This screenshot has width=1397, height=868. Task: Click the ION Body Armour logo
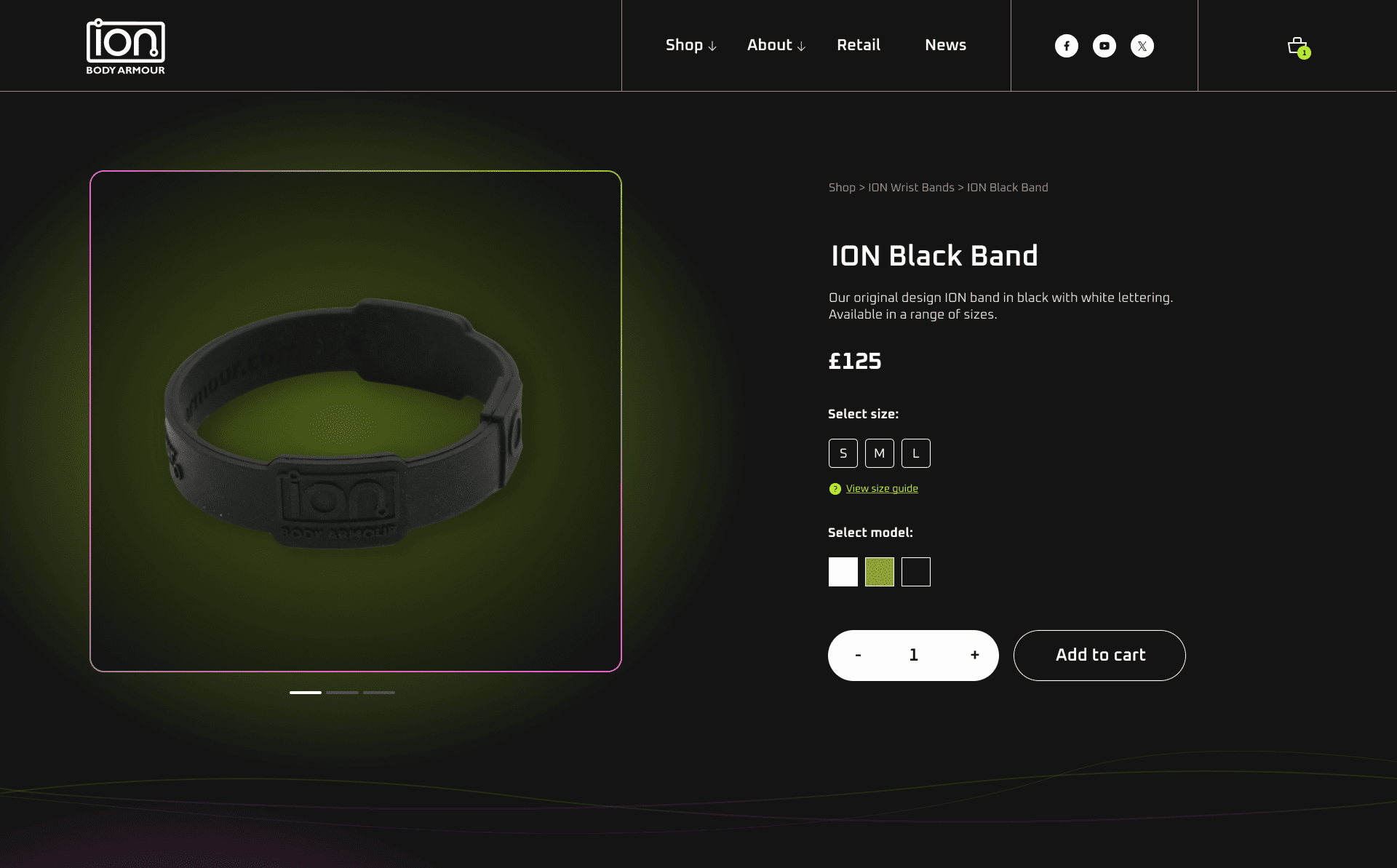126,47
